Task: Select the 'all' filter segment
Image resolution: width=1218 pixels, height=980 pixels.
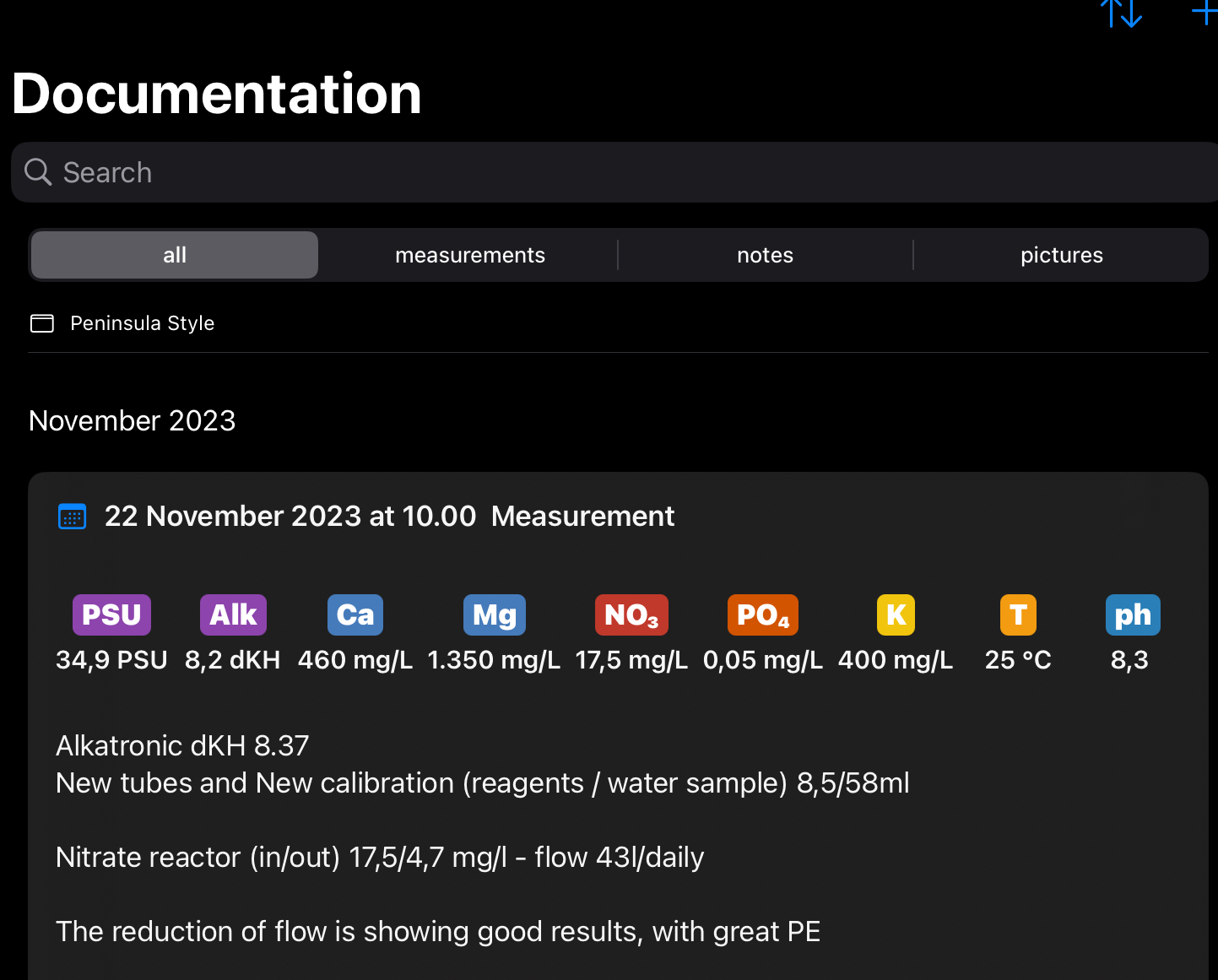Action: (x=175, y=255)
